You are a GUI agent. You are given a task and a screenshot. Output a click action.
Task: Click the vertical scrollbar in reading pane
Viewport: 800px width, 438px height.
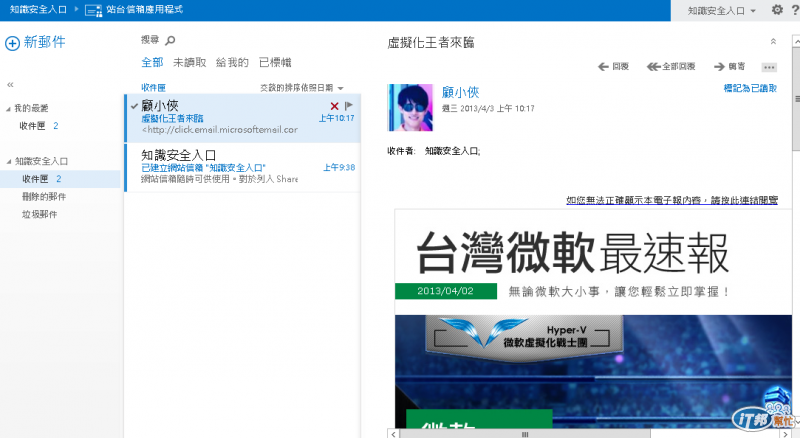point(796,99)
